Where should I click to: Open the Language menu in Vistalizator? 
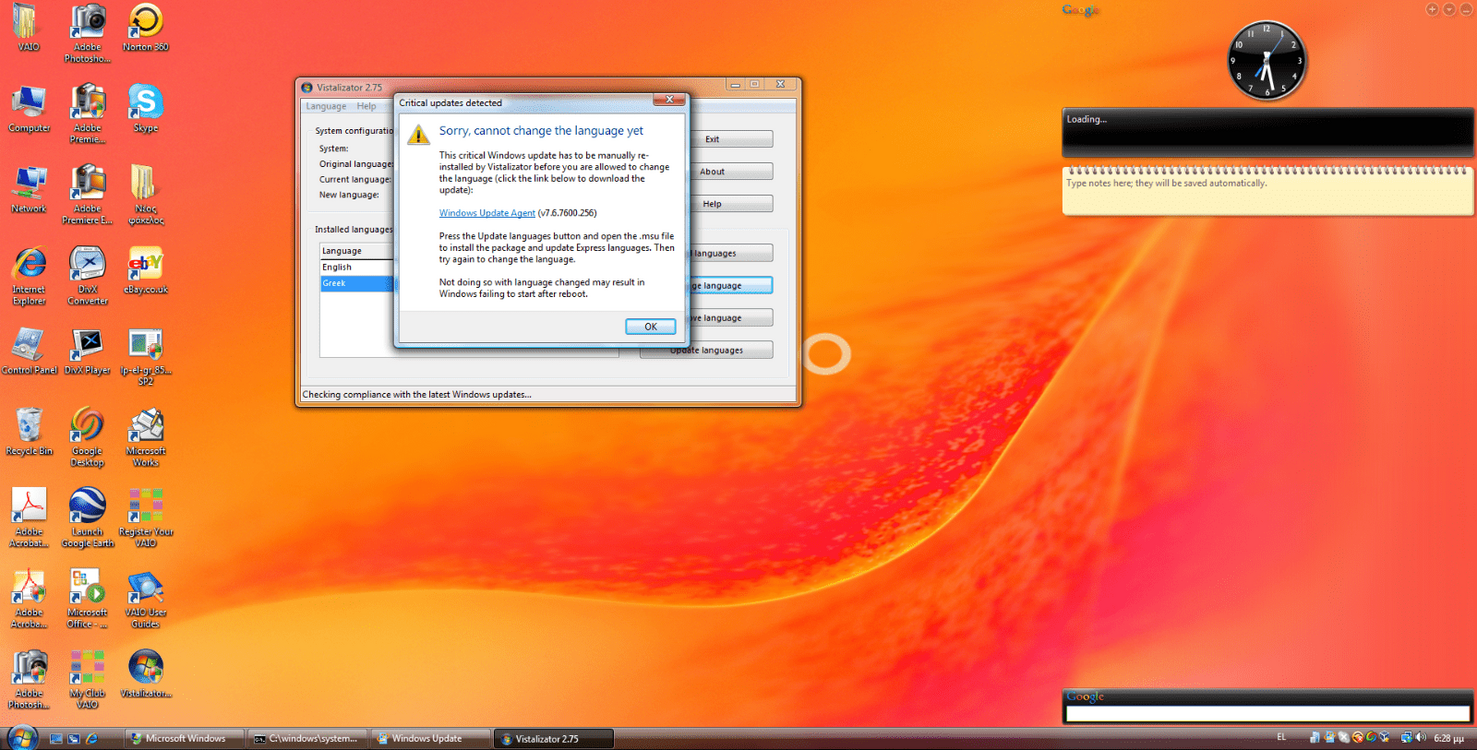tap(326, 106)
